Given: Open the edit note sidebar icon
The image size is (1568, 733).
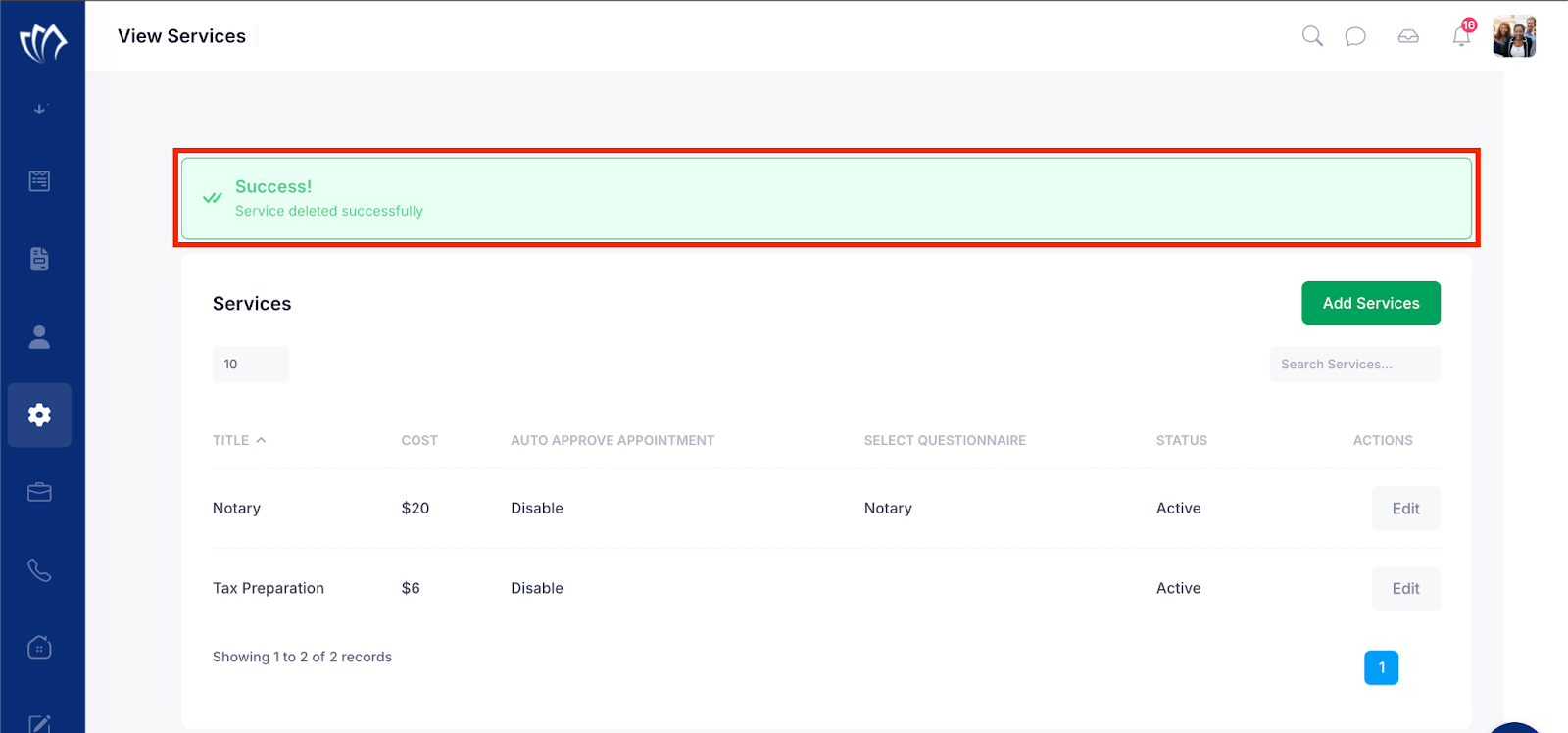Looking at the screenshot, I should tap(39, 724).
